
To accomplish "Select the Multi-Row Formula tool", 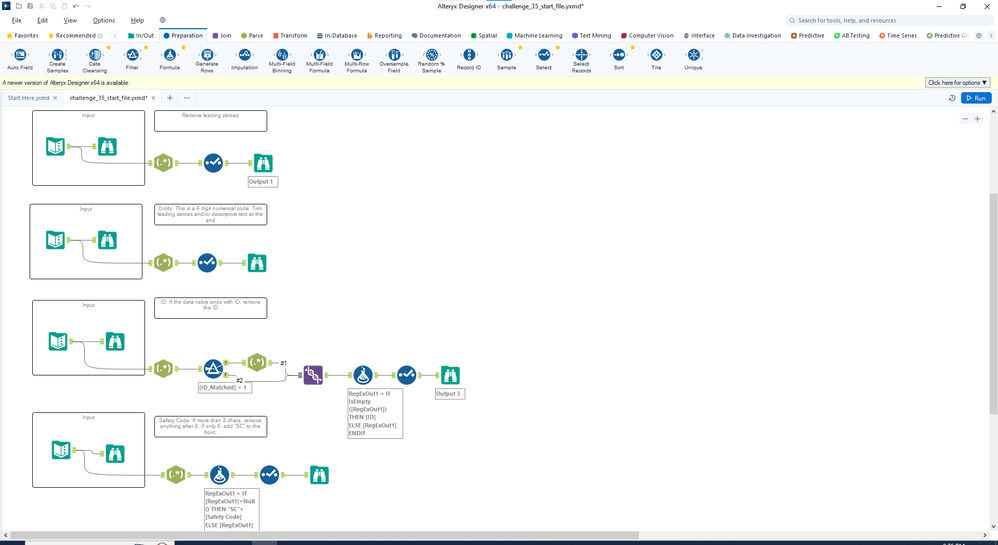I will point(356,55).
